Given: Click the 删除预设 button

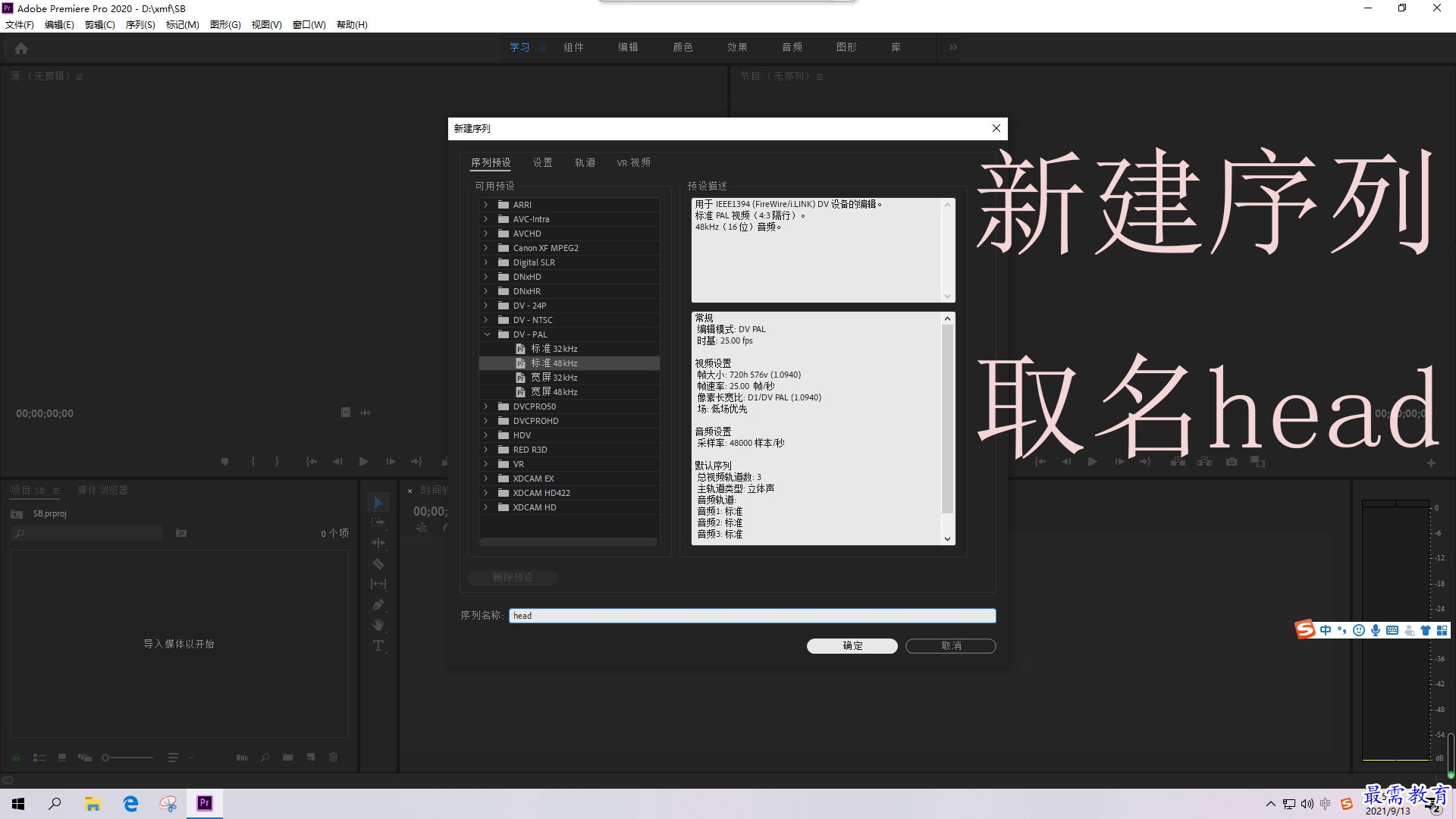Looking at the screenshot, I should click(x=513, y=578).
